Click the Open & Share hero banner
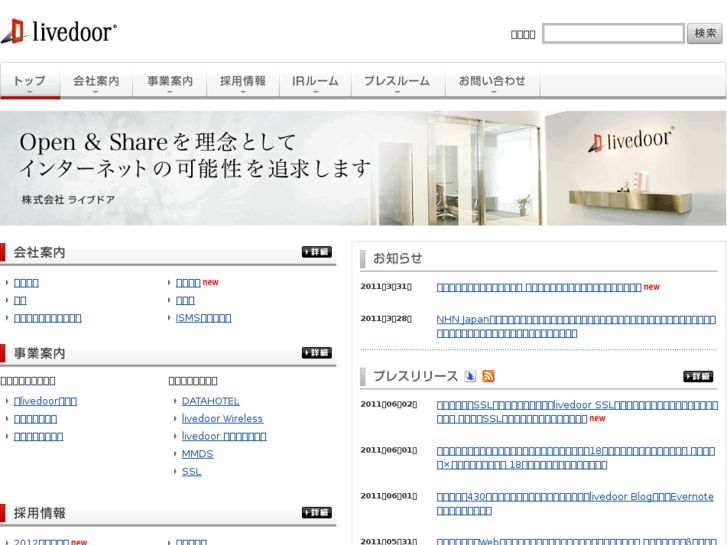This screenshot has height=545, width=727. [364, 168]
